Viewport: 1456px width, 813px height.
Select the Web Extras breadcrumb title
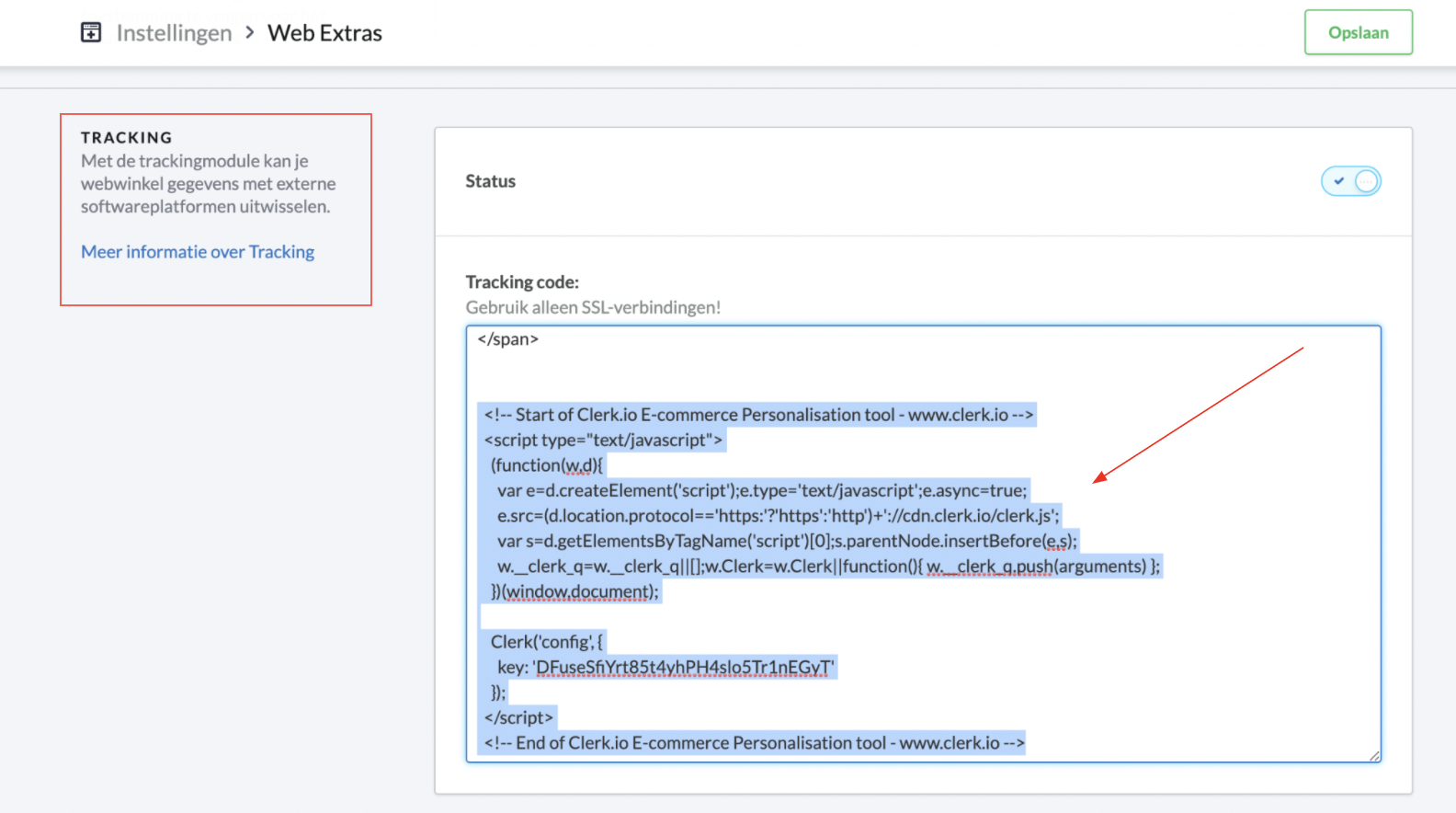(x=324, y=33)
